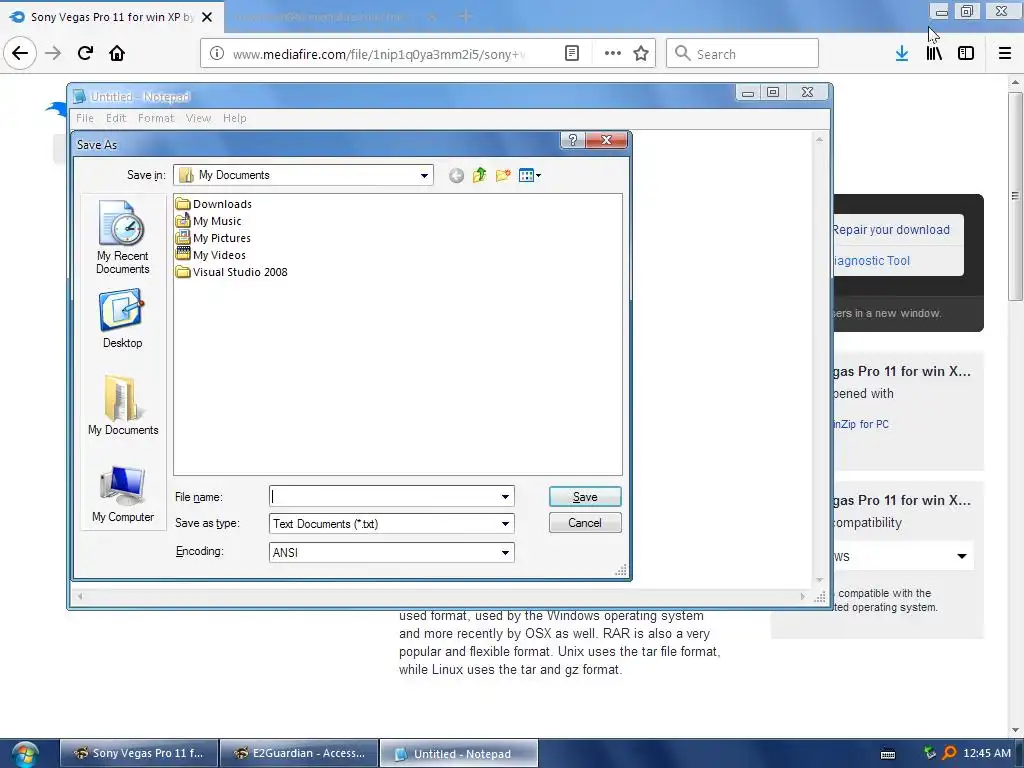Viewport: 1024px width, 768px height.
Task: Open Notepad File menu
Action: coord(85,118)
